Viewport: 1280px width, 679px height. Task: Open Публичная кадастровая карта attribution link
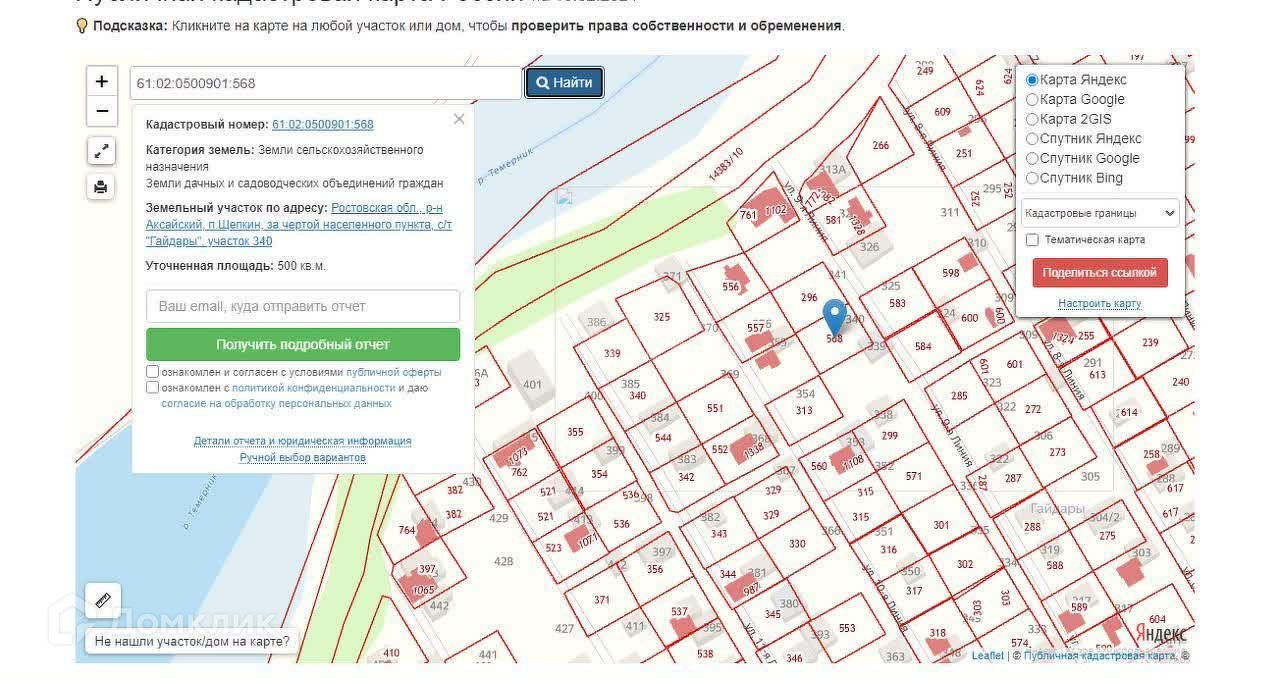(x=1100, y=656)
